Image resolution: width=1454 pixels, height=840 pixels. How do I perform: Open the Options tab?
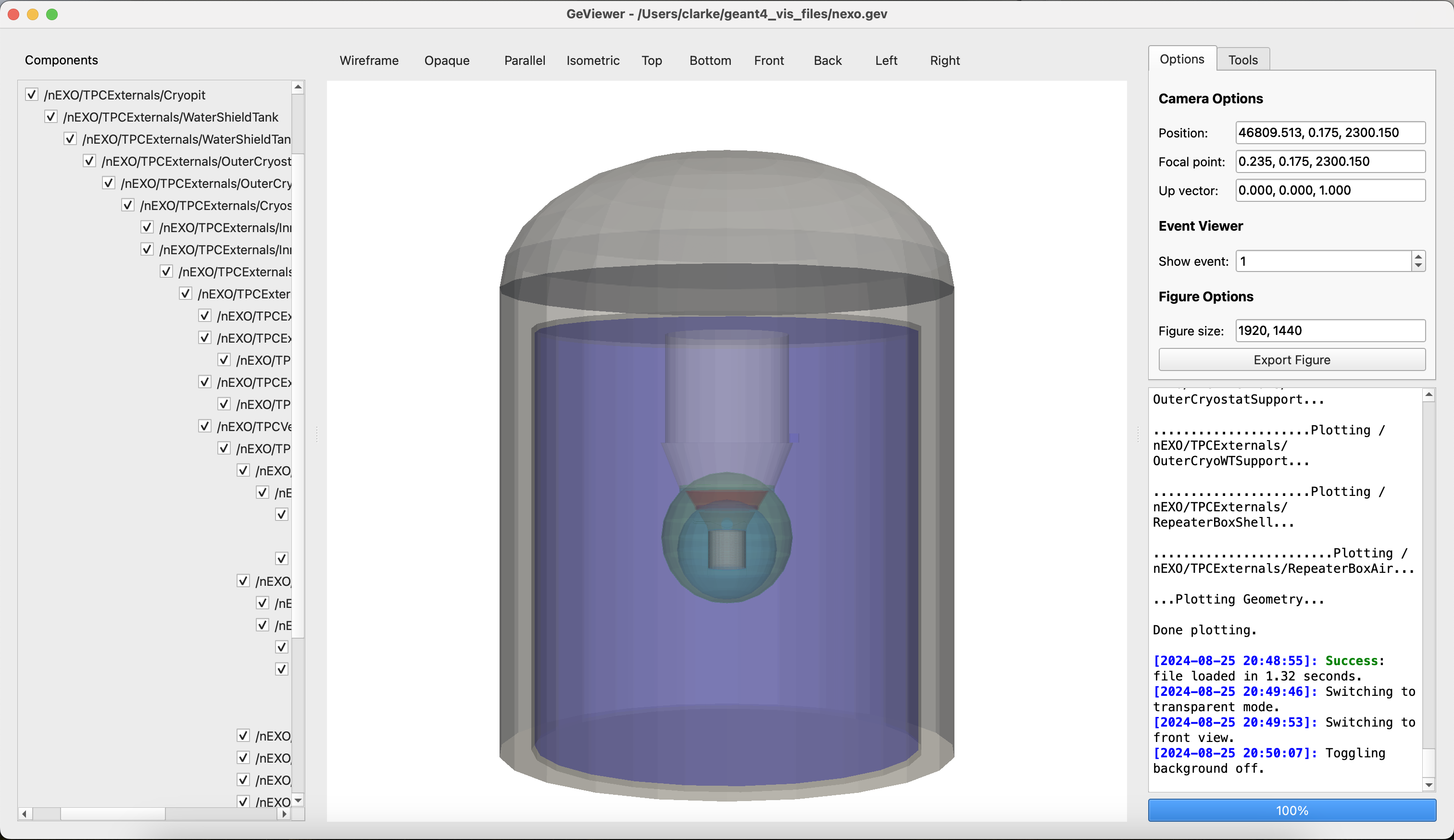1182,59
